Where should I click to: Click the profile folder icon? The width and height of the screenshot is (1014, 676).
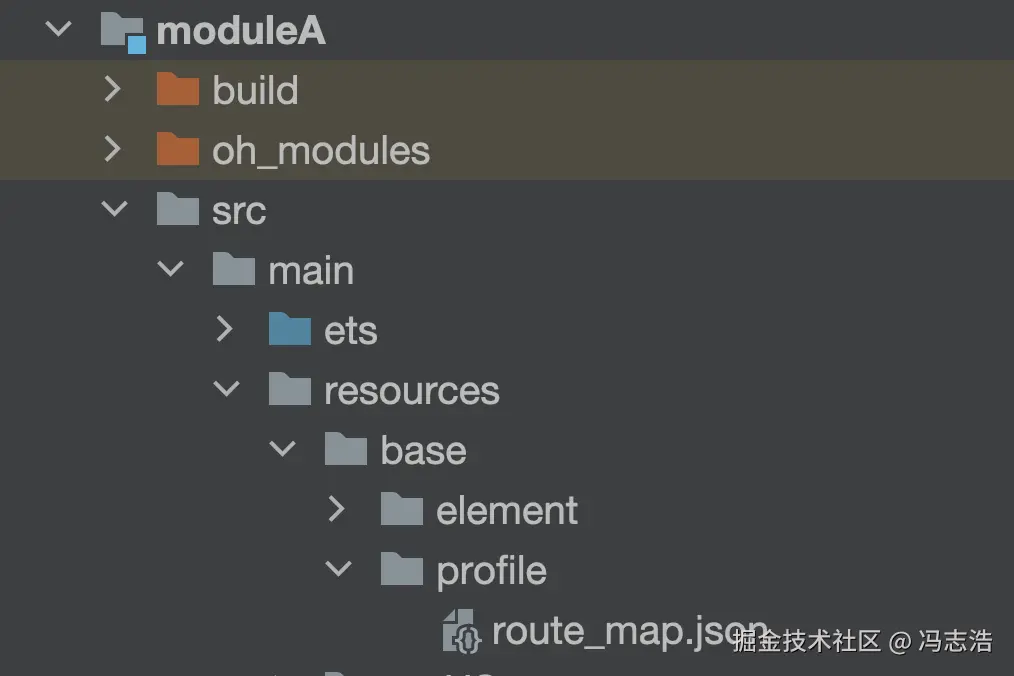click(402, 570)
